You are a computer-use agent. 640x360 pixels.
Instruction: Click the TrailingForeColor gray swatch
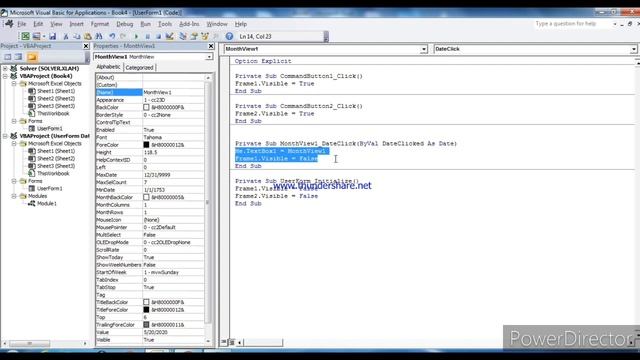(x=146, y=325)
